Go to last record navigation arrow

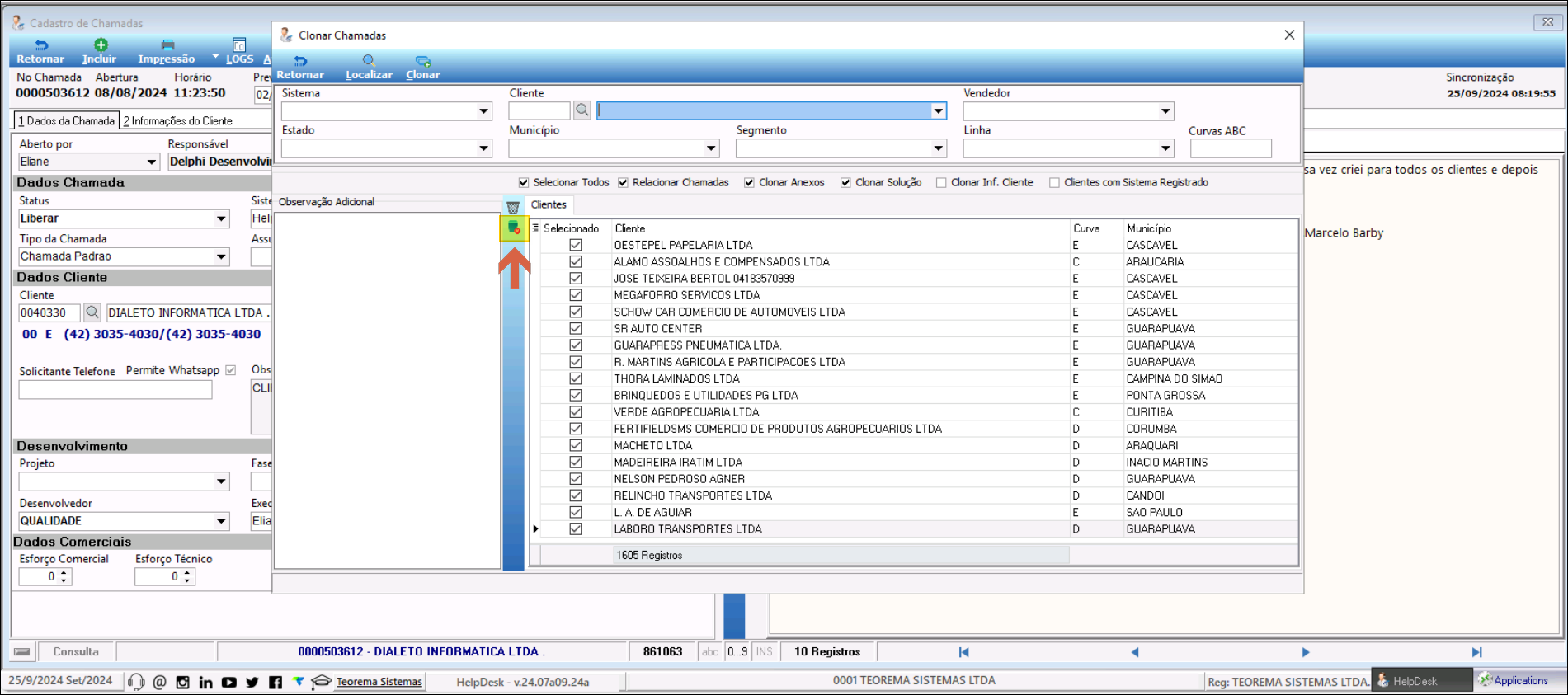[x=1476, y=652]
